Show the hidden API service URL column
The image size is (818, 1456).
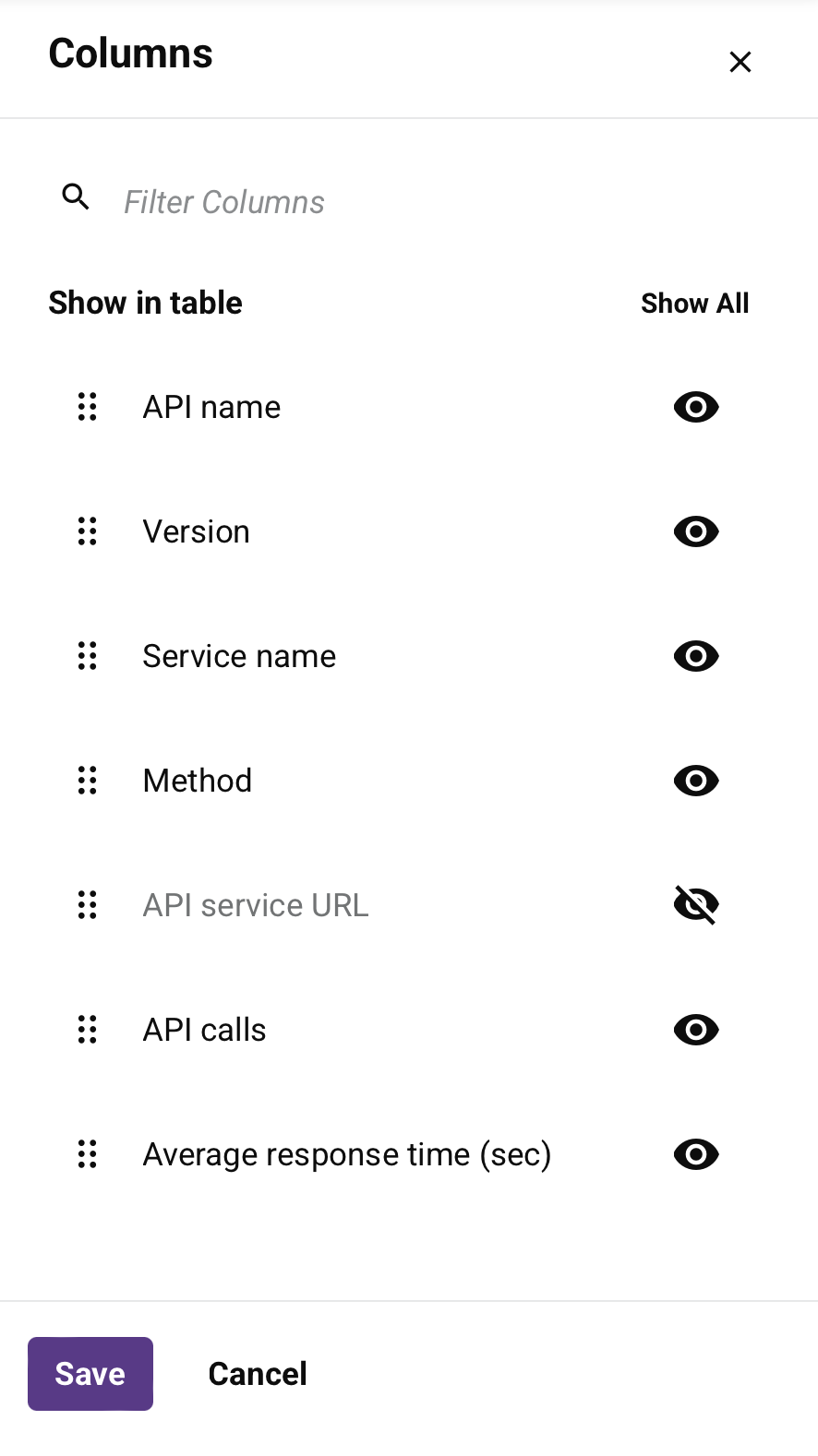pyautogui.click(x=696, y=905)
